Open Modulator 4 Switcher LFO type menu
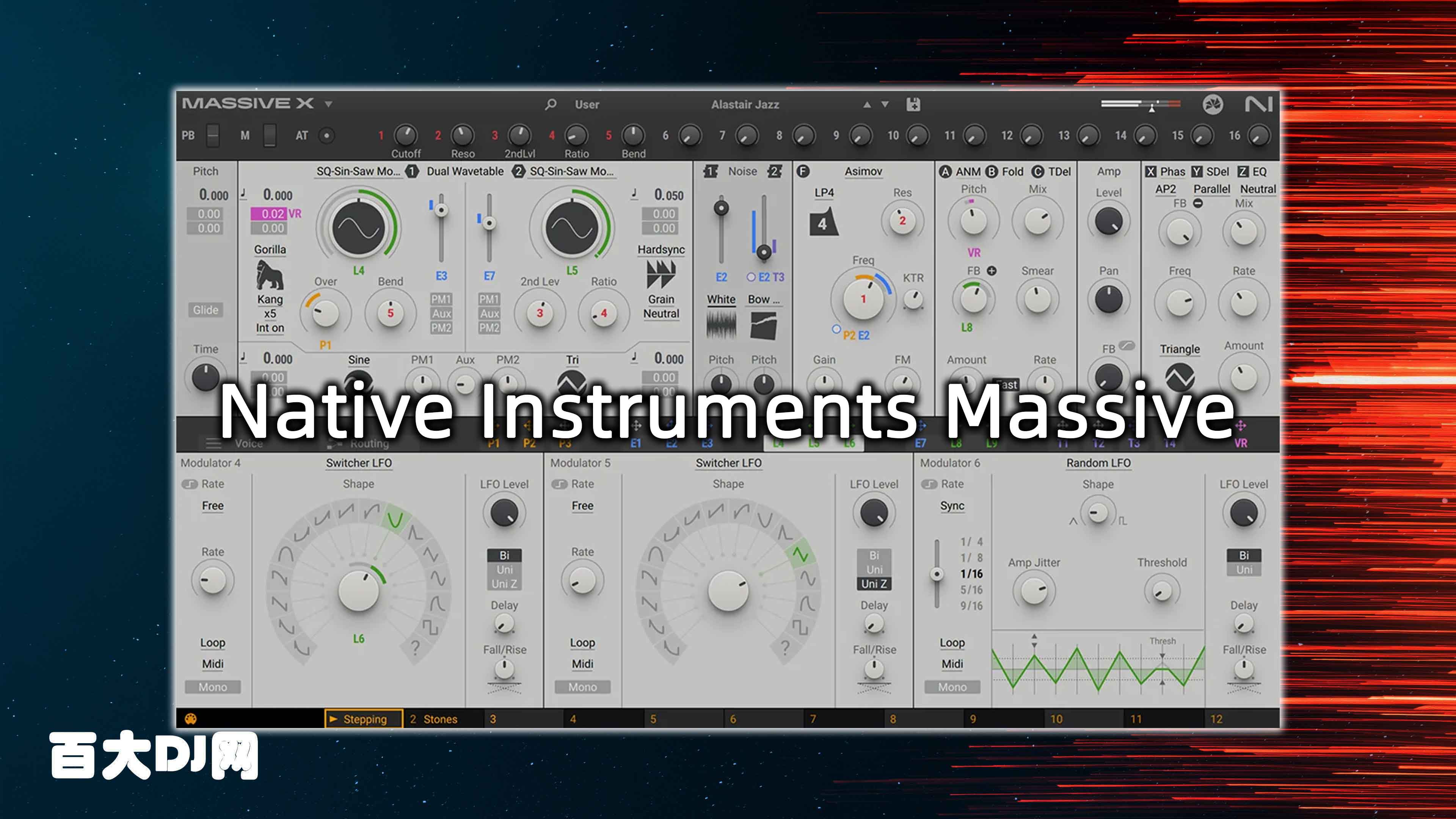This screenshot has width=1456, height=819. (x=358, y=463)
